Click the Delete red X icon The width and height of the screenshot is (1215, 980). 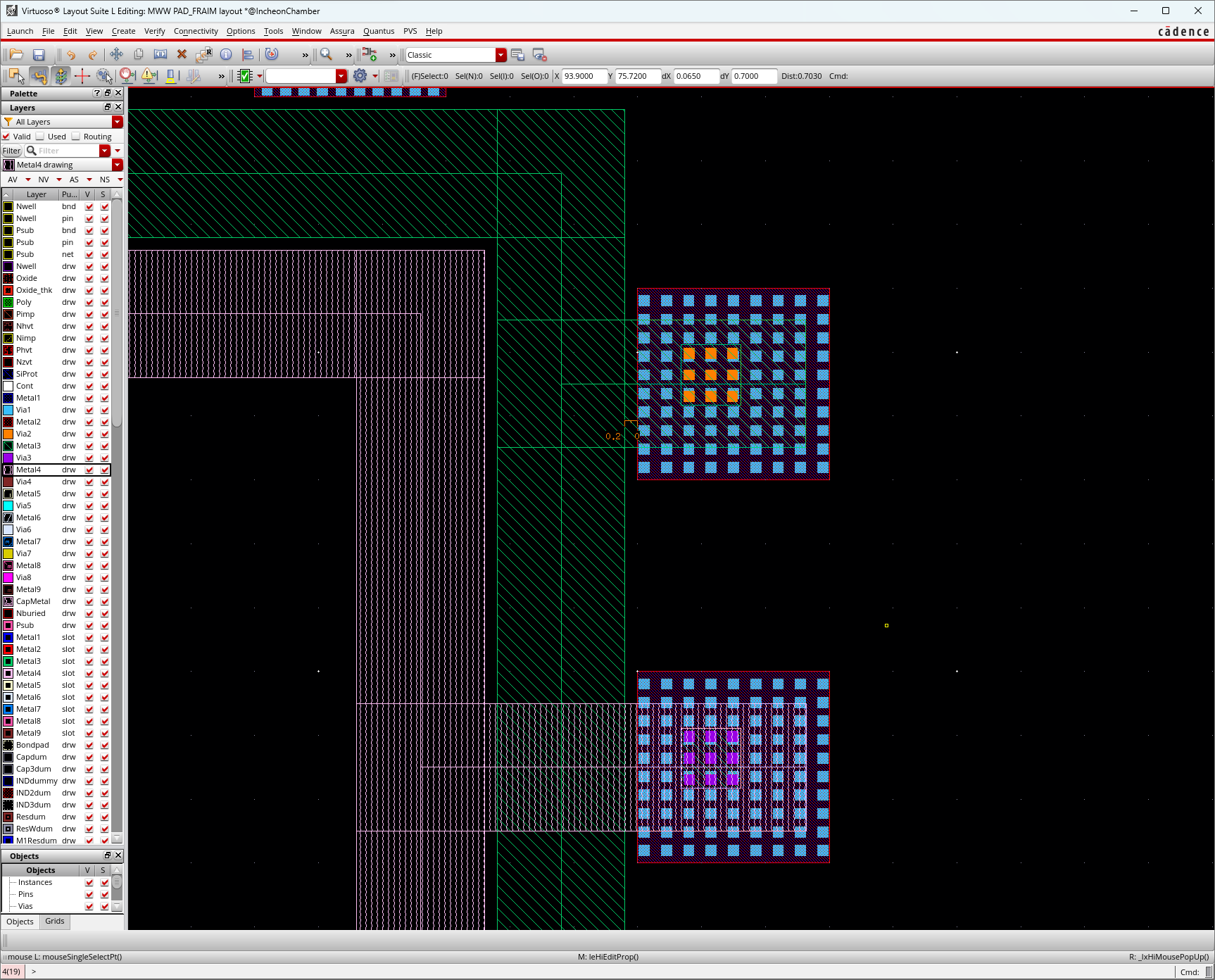coord(182,55)
